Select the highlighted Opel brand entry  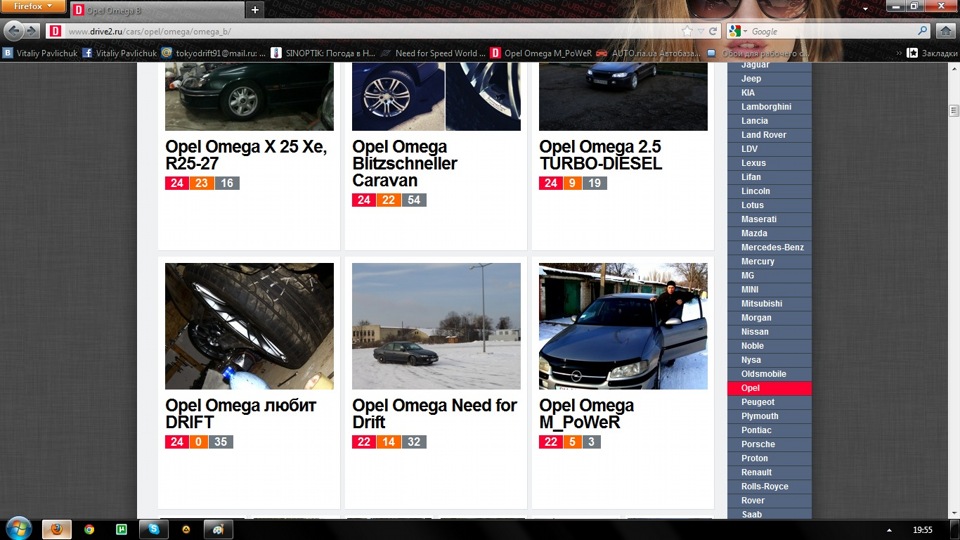tap(770, 388)
